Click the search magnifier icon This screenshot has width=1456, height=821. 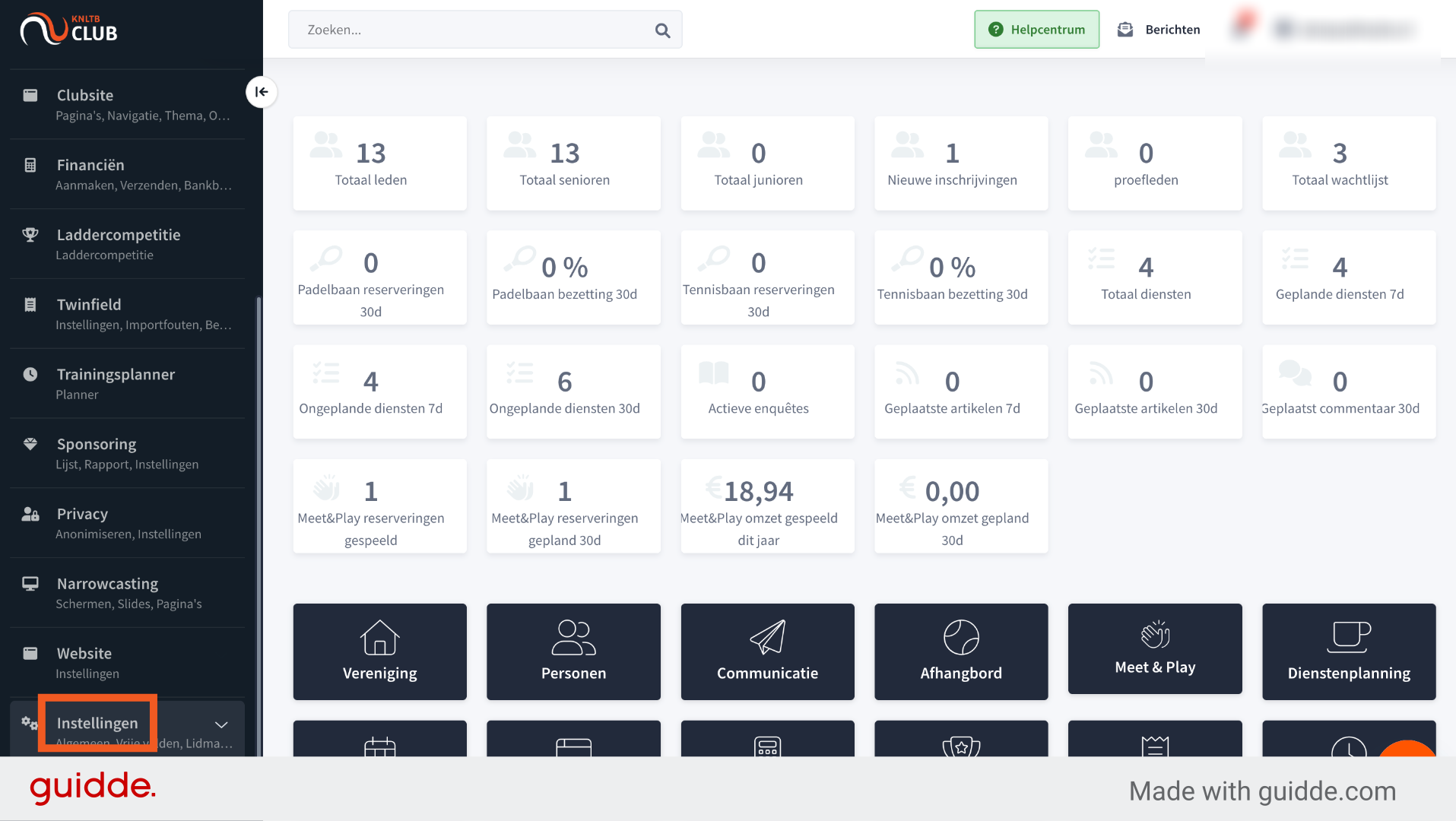662,30
